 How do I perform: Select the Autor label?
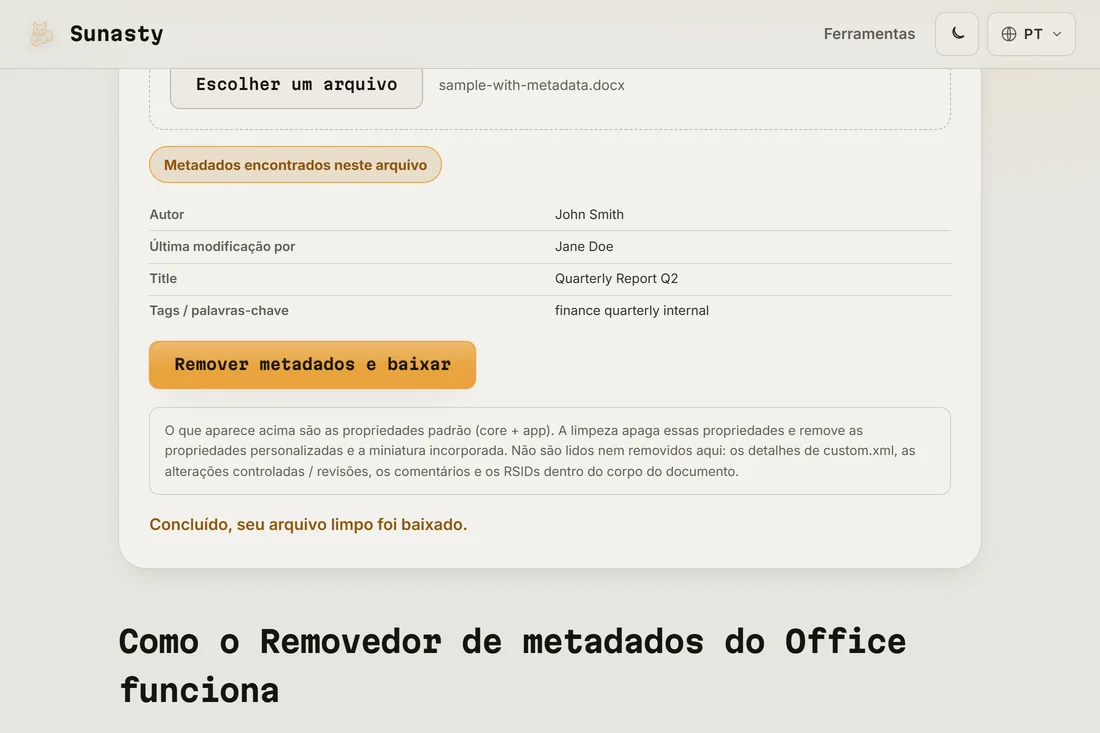(x=167, y=215)
